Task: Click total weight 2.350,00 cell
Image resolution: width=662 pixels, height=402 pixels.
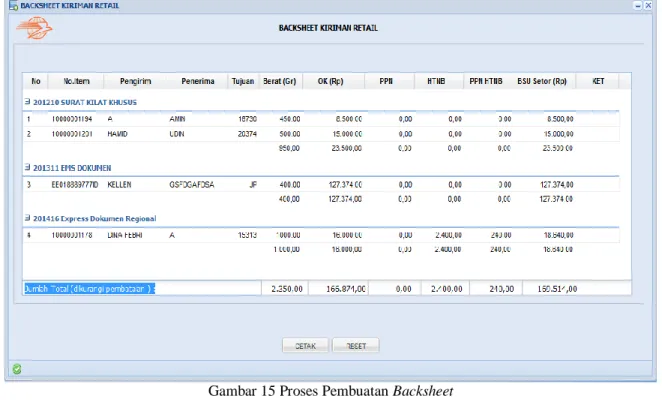Action: click(x=287, y=289)
